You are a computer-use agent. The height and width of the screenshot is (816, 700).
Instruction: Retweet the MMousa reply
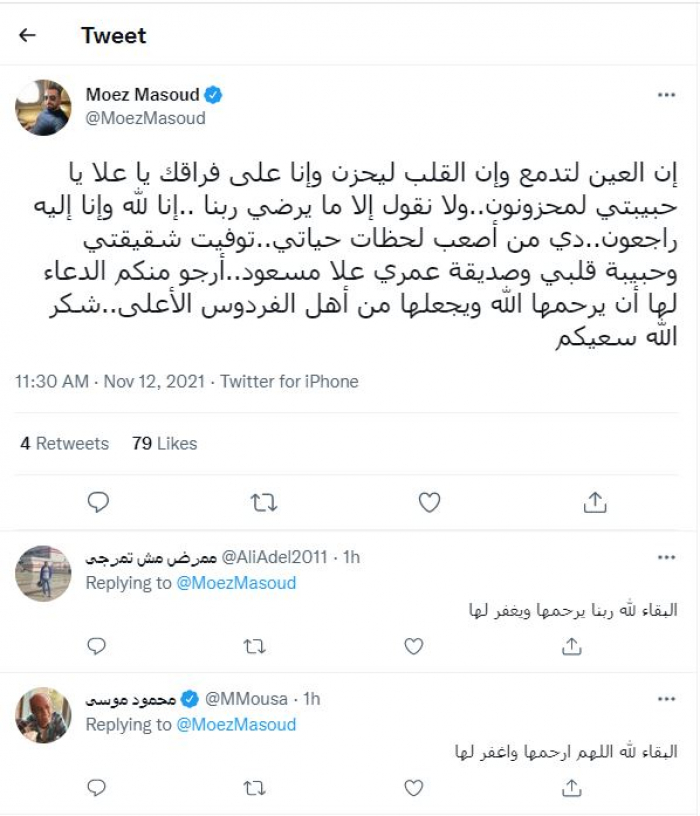coord(255,789)
